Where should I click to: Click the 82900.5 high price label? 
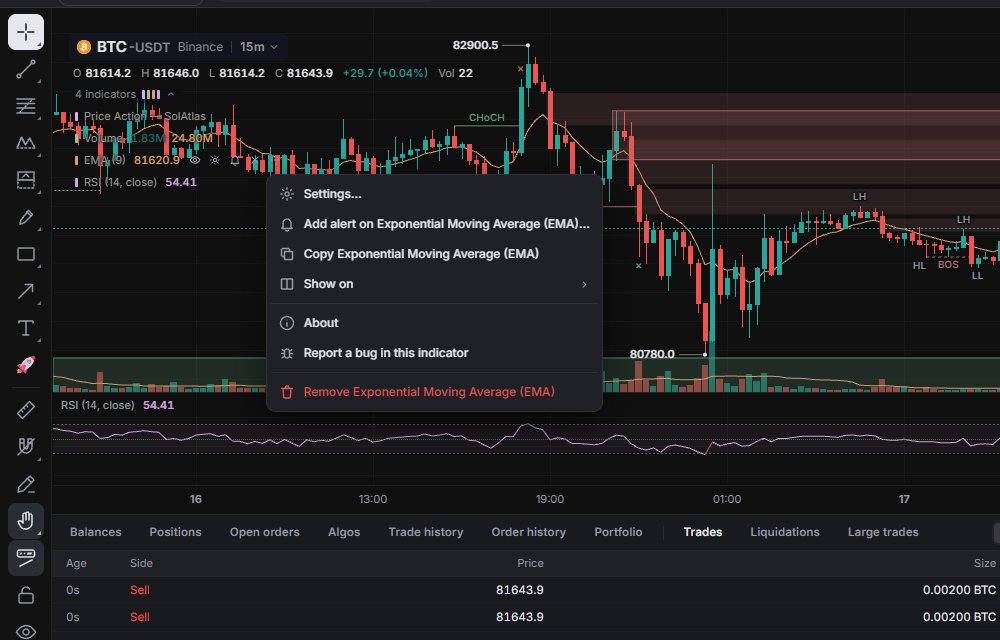tap(475, 45)
